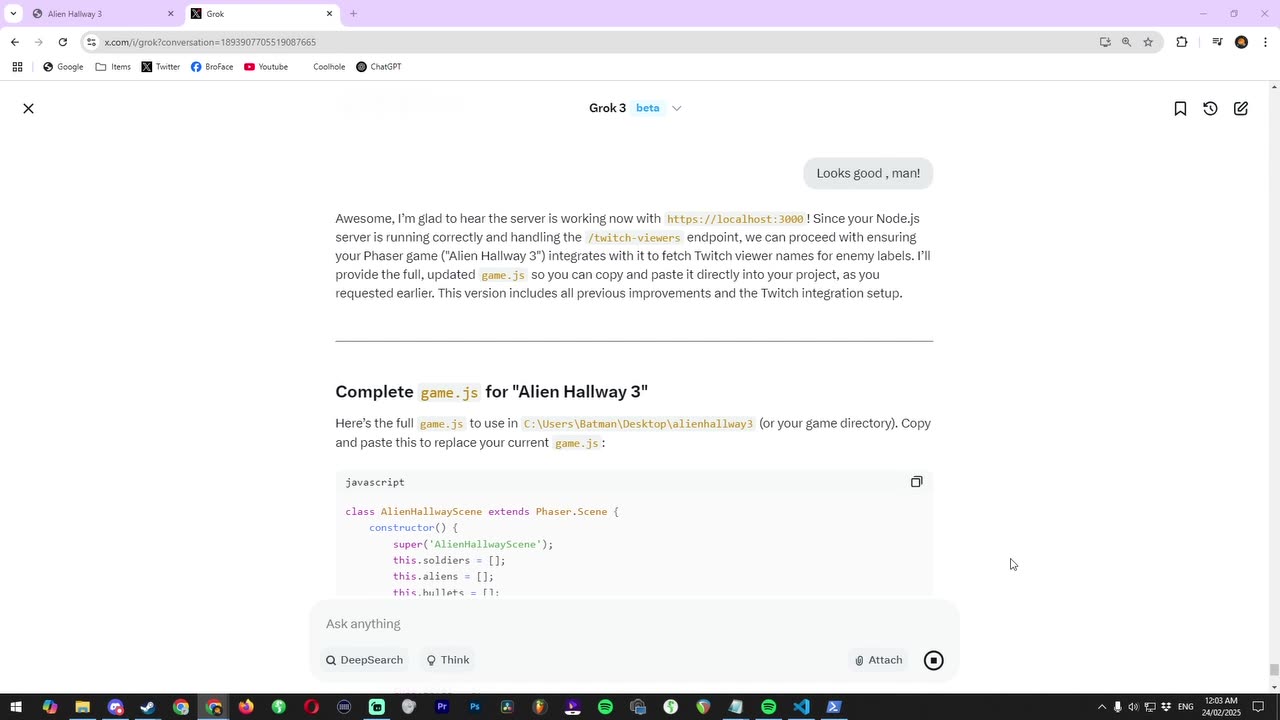Open Photoshop from the taskbar
This screenshot has width=1280, height=720.
[474, 707]
